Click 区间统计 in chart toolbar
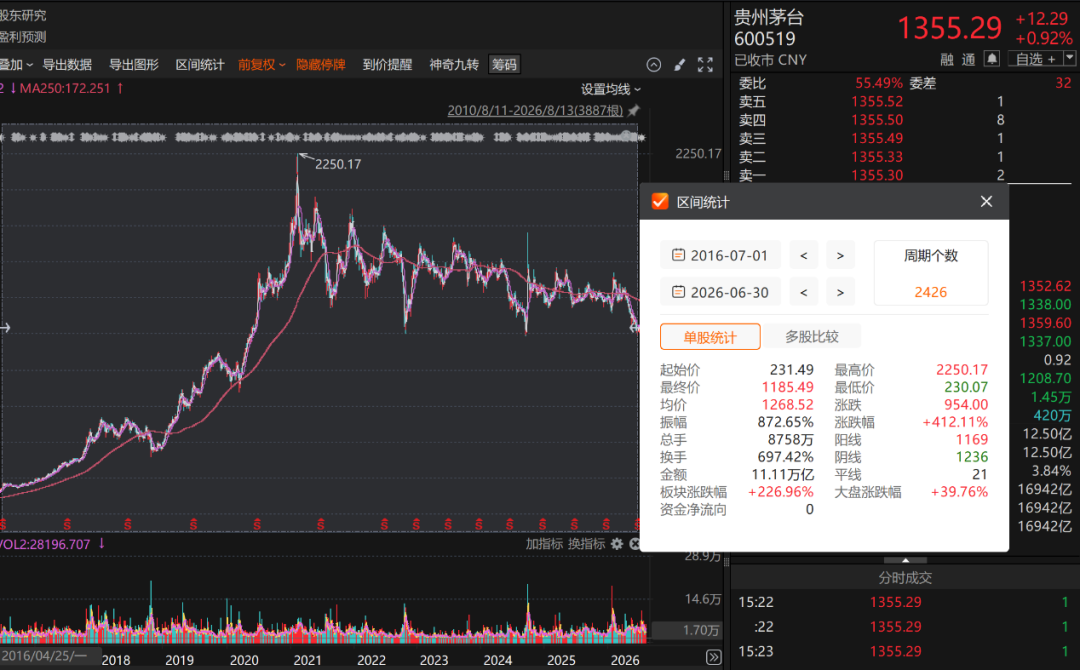Screen dimensions: 1080x670 click(200, 65)
